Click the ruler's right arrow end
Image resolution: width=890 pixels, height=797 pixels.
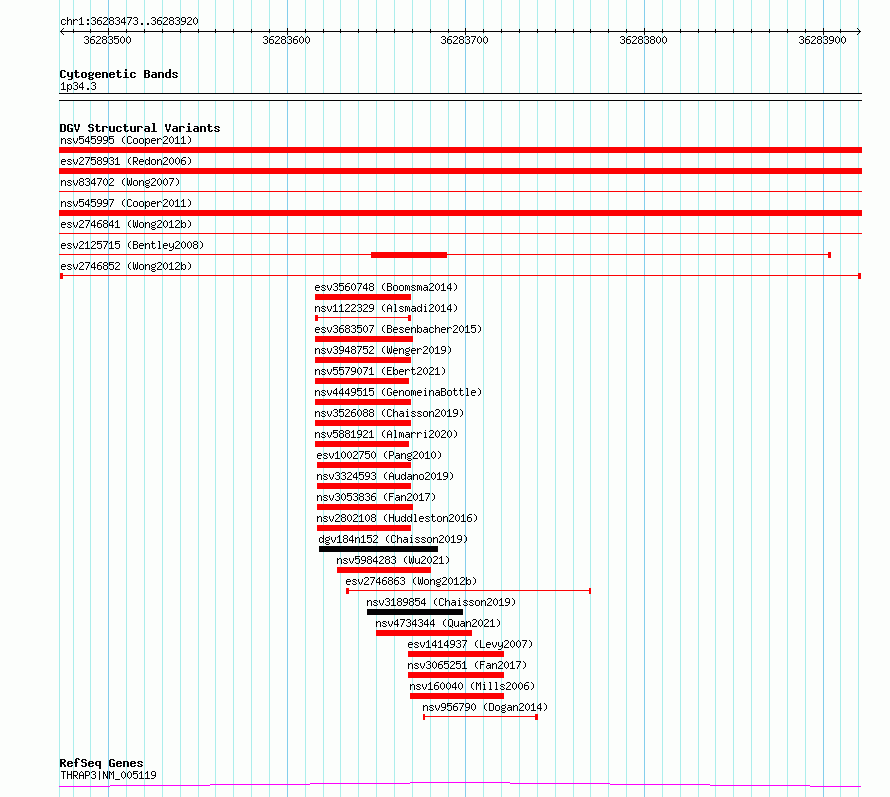pyautogui.click(x=858, y=32)
